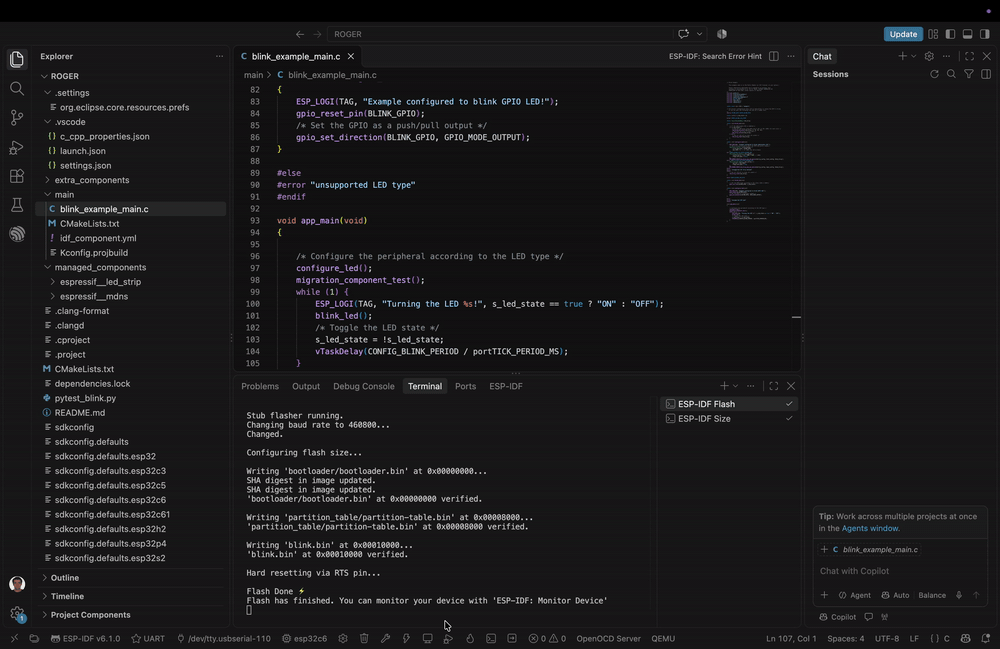Switch to the Output tab
Screen dimensions: 1000x649
pos(306,386)
